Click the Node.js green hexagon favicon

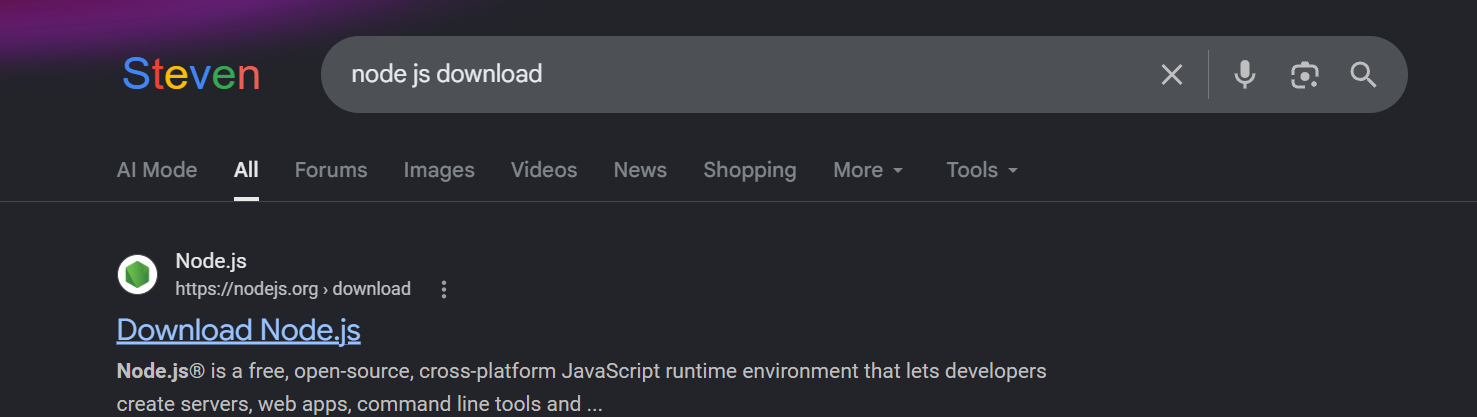click(x=138, y=274)
